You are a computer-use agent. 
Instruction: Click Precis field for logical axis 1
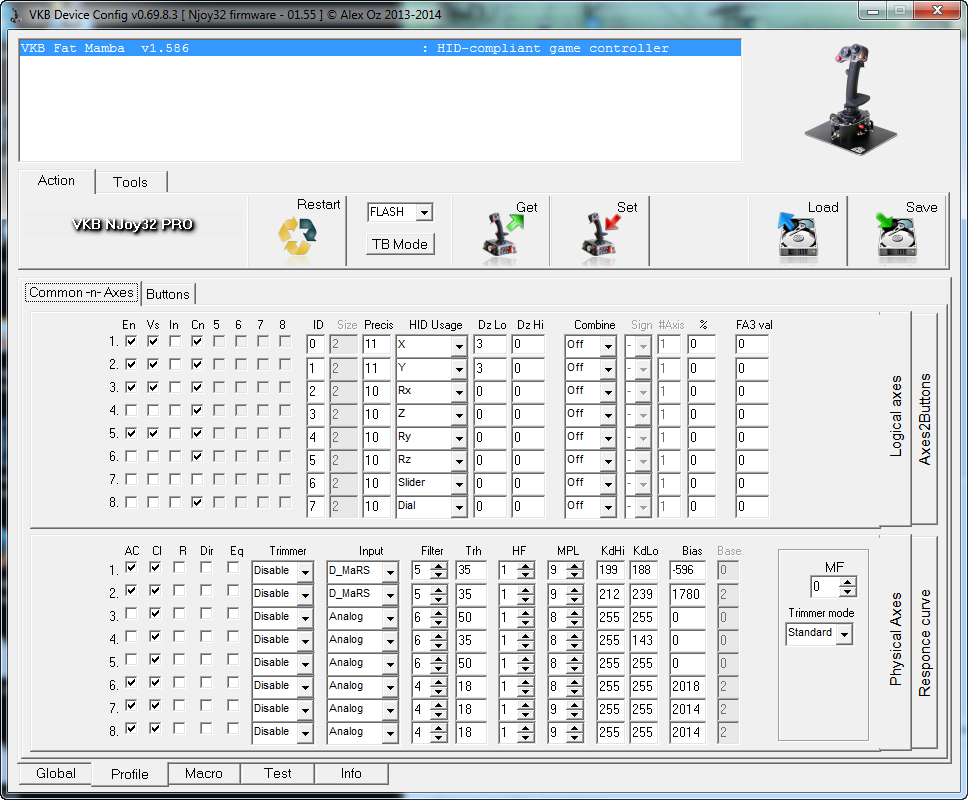(x=376, y=345)
